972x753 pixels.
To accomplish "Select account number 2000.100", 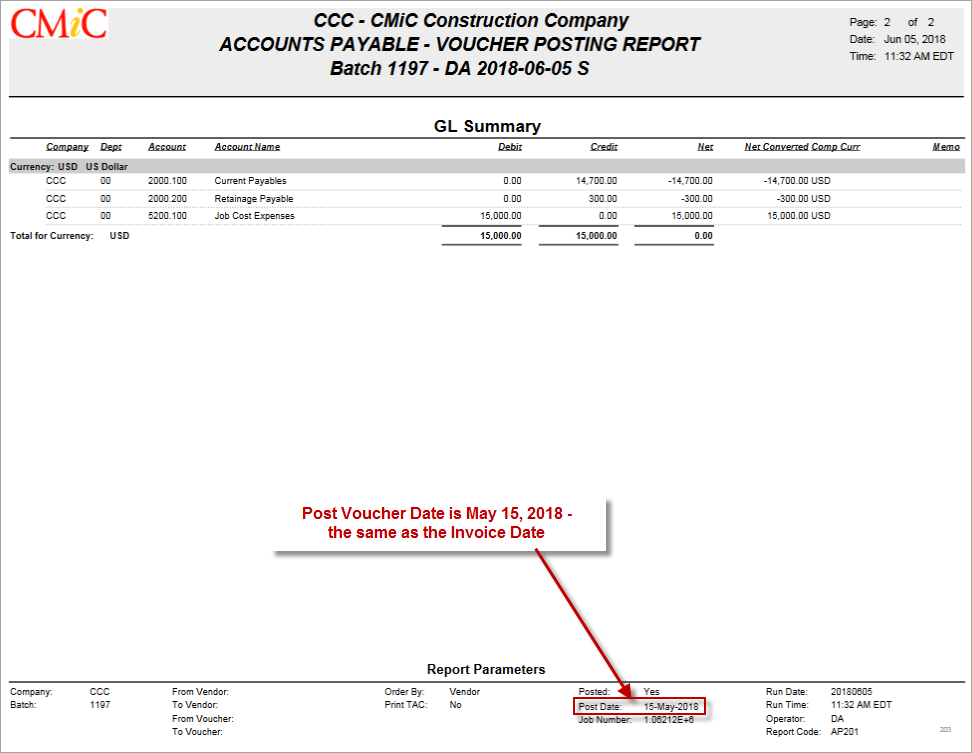I will pyautogui.click(x=167, y=181).
